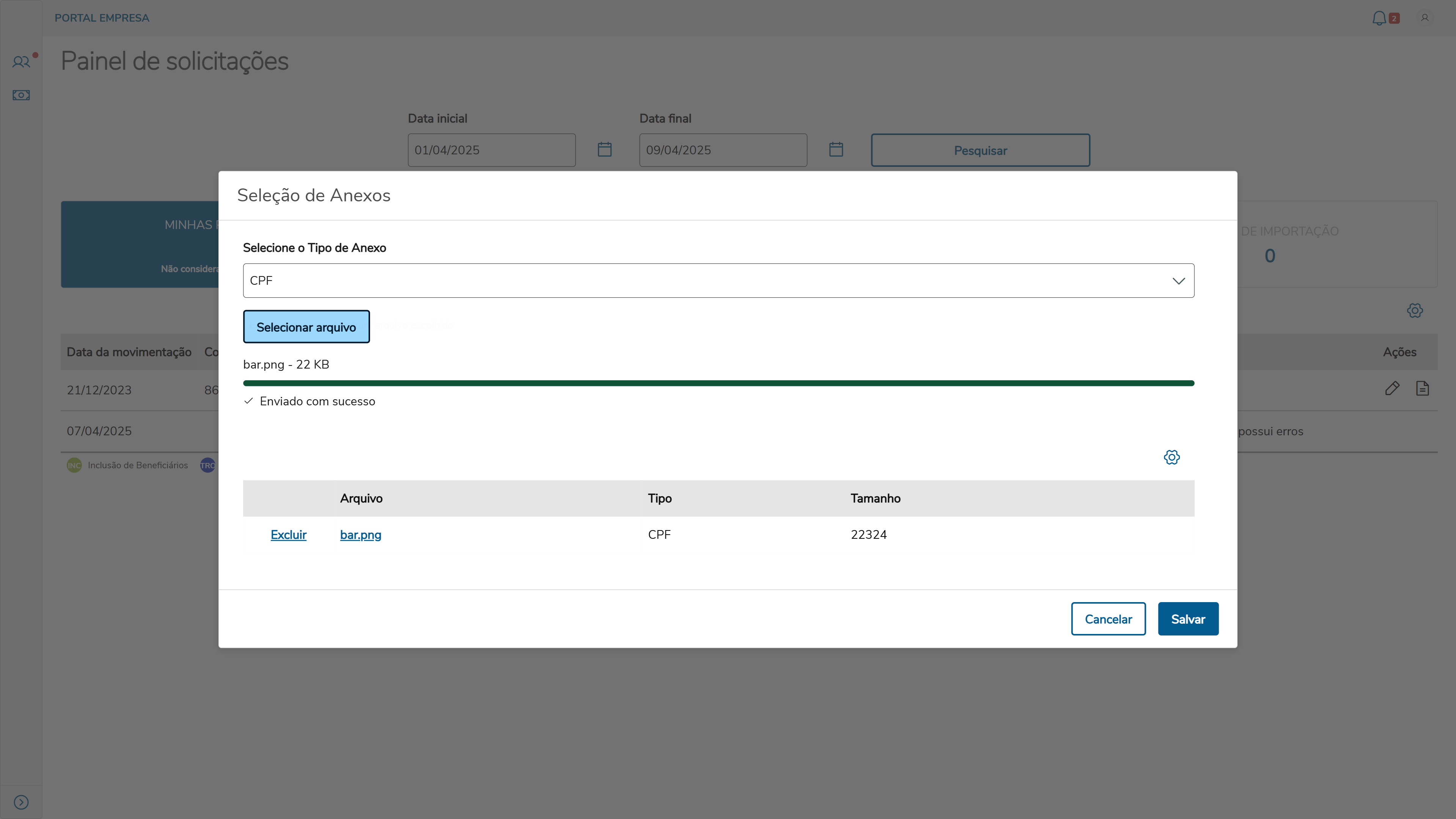
Task: Expand the sidebar with bottom arrow
Action: 21,802
